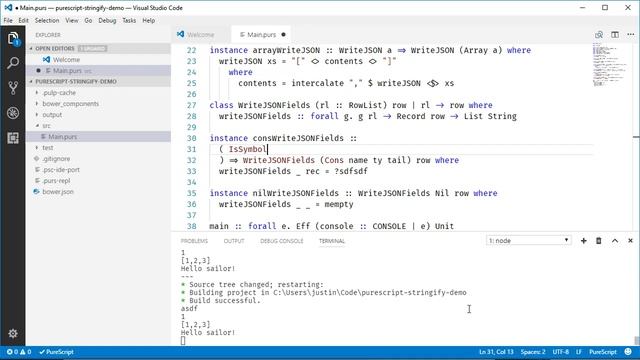Open the View menu

tap(71, 20)
